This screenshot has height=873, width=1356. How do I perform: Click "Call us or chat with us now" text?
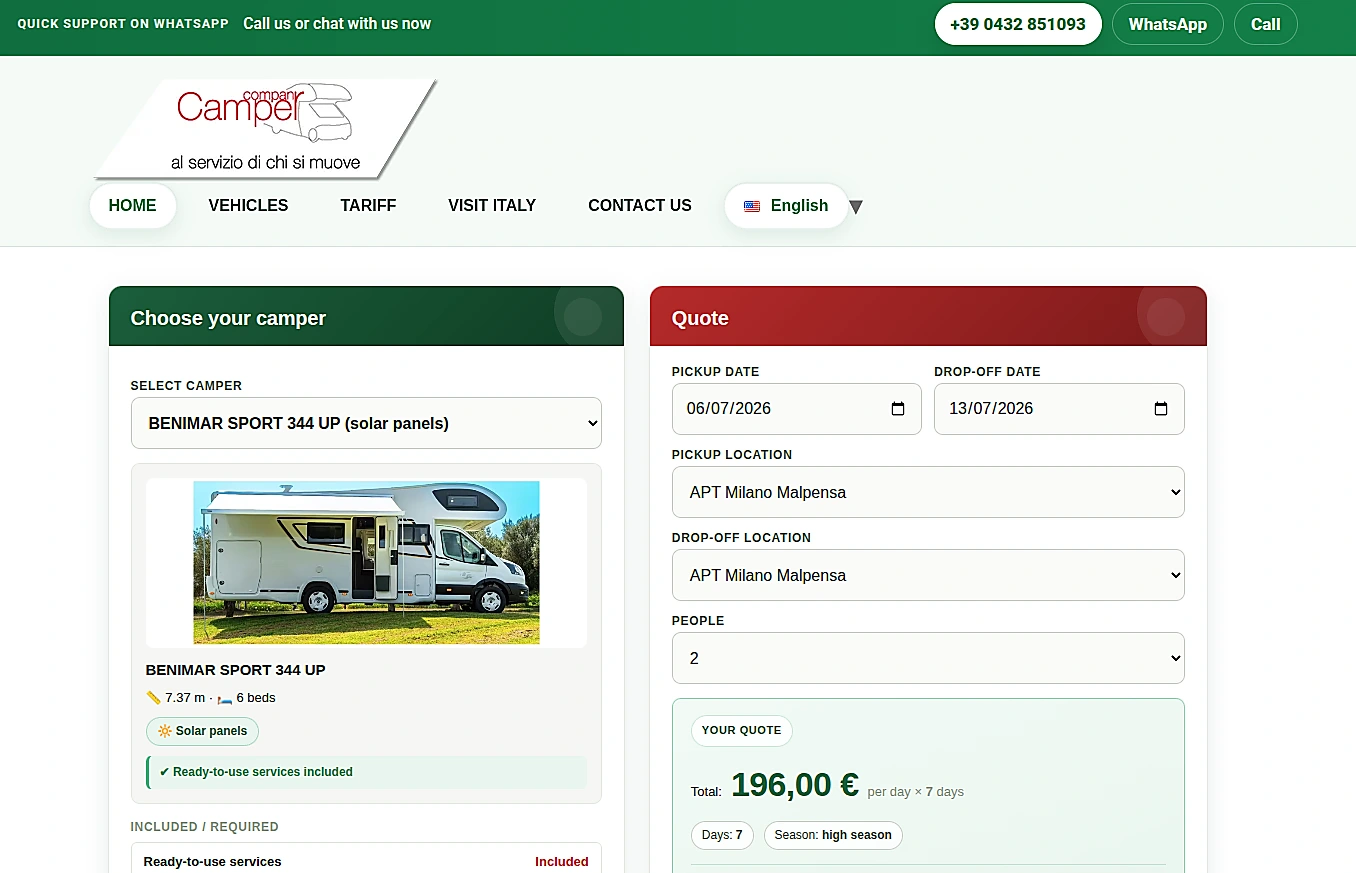337,24
